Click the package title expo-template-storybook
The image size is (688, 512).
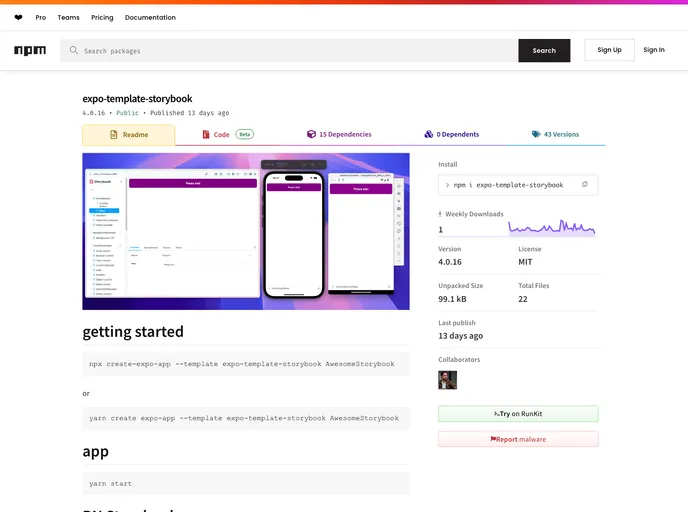[x=137, y=99]
